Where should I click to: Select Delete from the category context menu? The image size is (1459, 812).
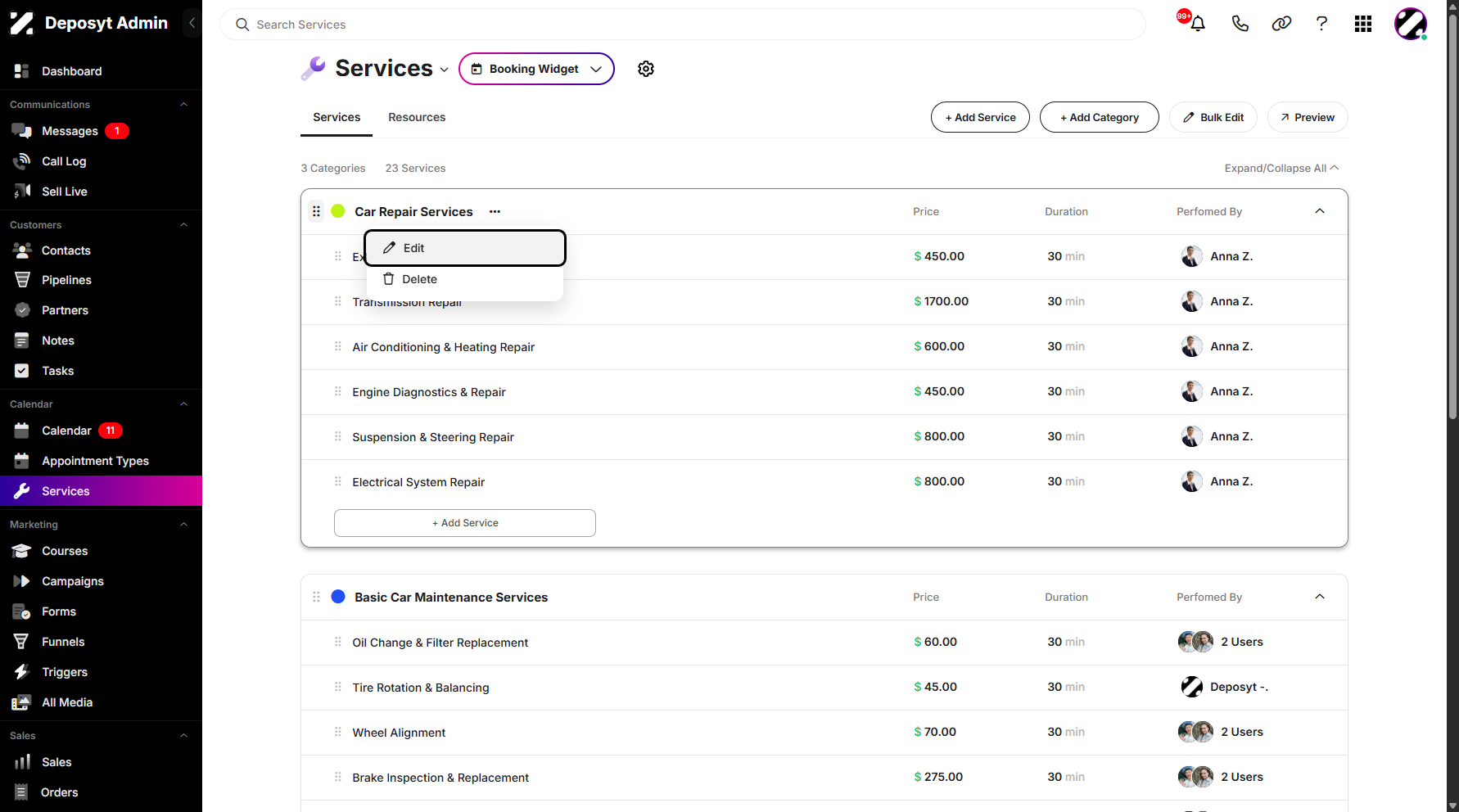point(465,279)
